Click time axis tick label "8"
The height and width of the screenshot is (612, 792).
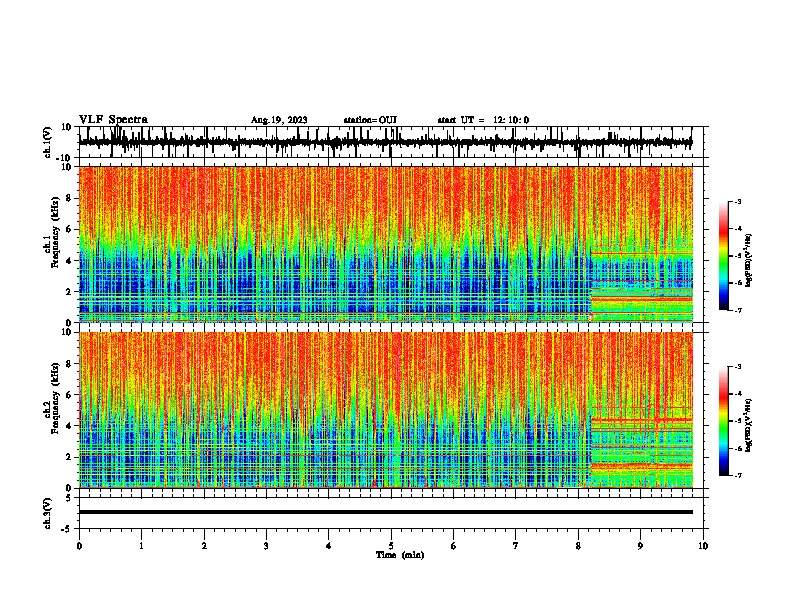(578, 546)
